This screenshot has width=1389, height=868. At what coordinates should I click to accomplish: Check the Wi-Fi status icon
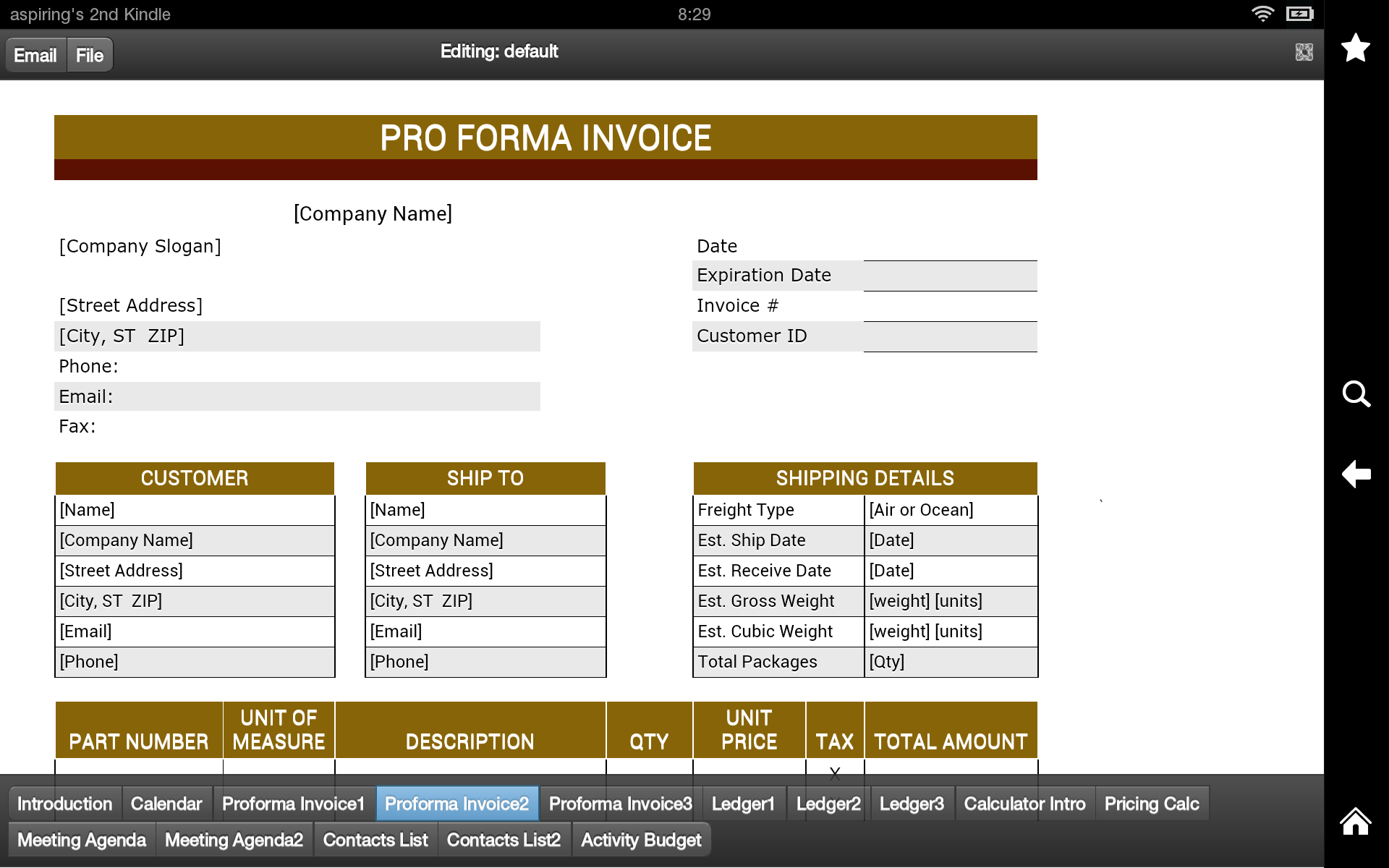click(1263, 13)
